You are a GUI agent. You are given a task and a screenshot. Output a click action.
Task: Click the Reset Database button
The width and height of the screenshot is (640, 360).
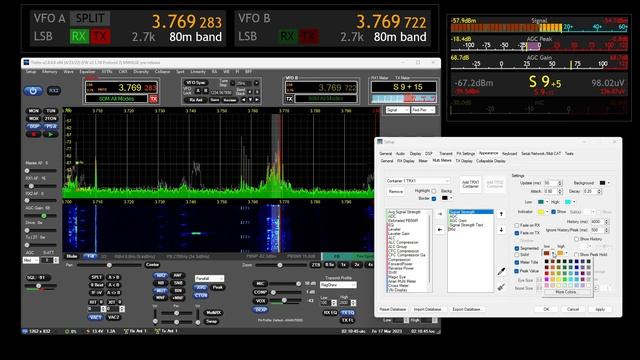[x=393, y=309]
